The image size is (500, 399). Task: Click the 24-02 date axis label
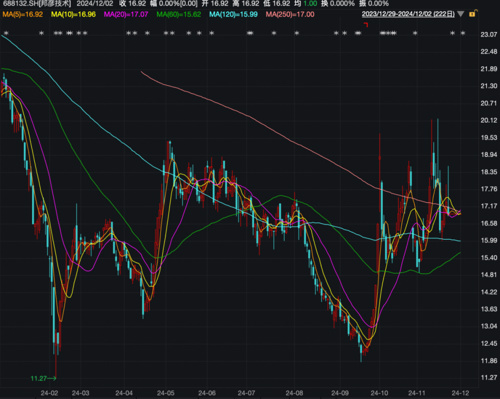click(49, 393)
